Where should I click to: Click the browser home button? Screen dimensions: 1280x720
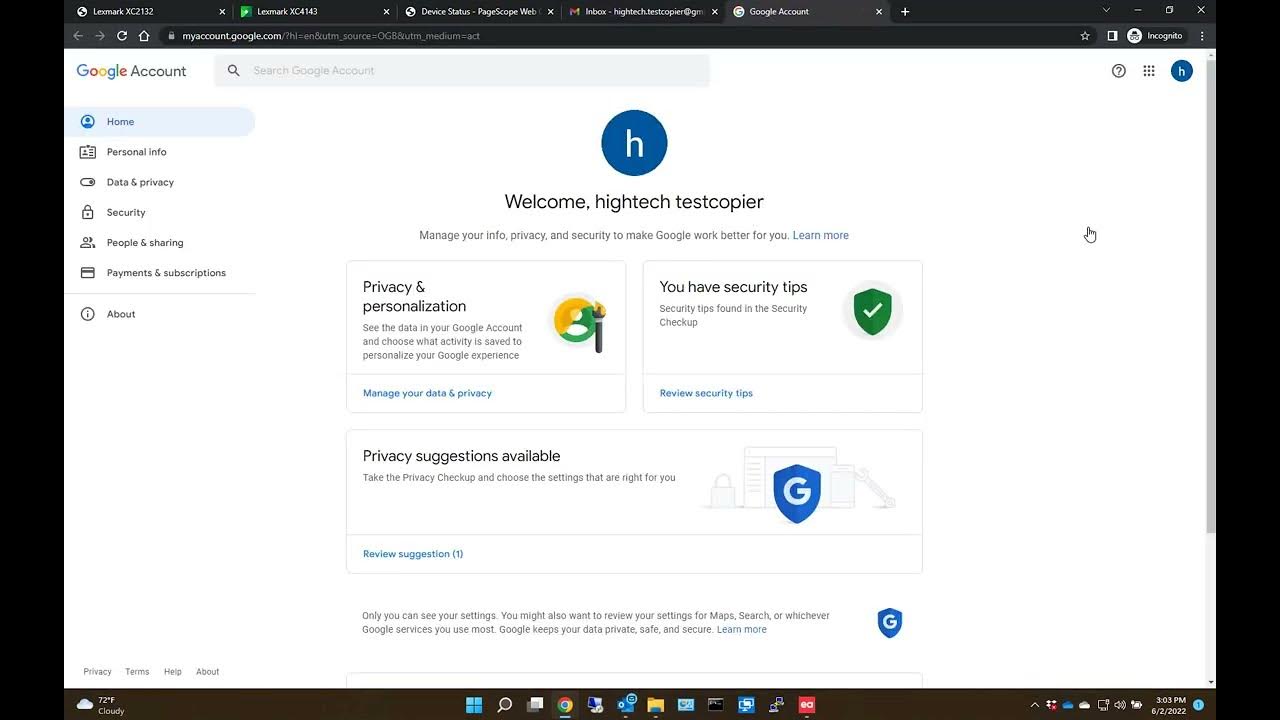pos(144,36)
